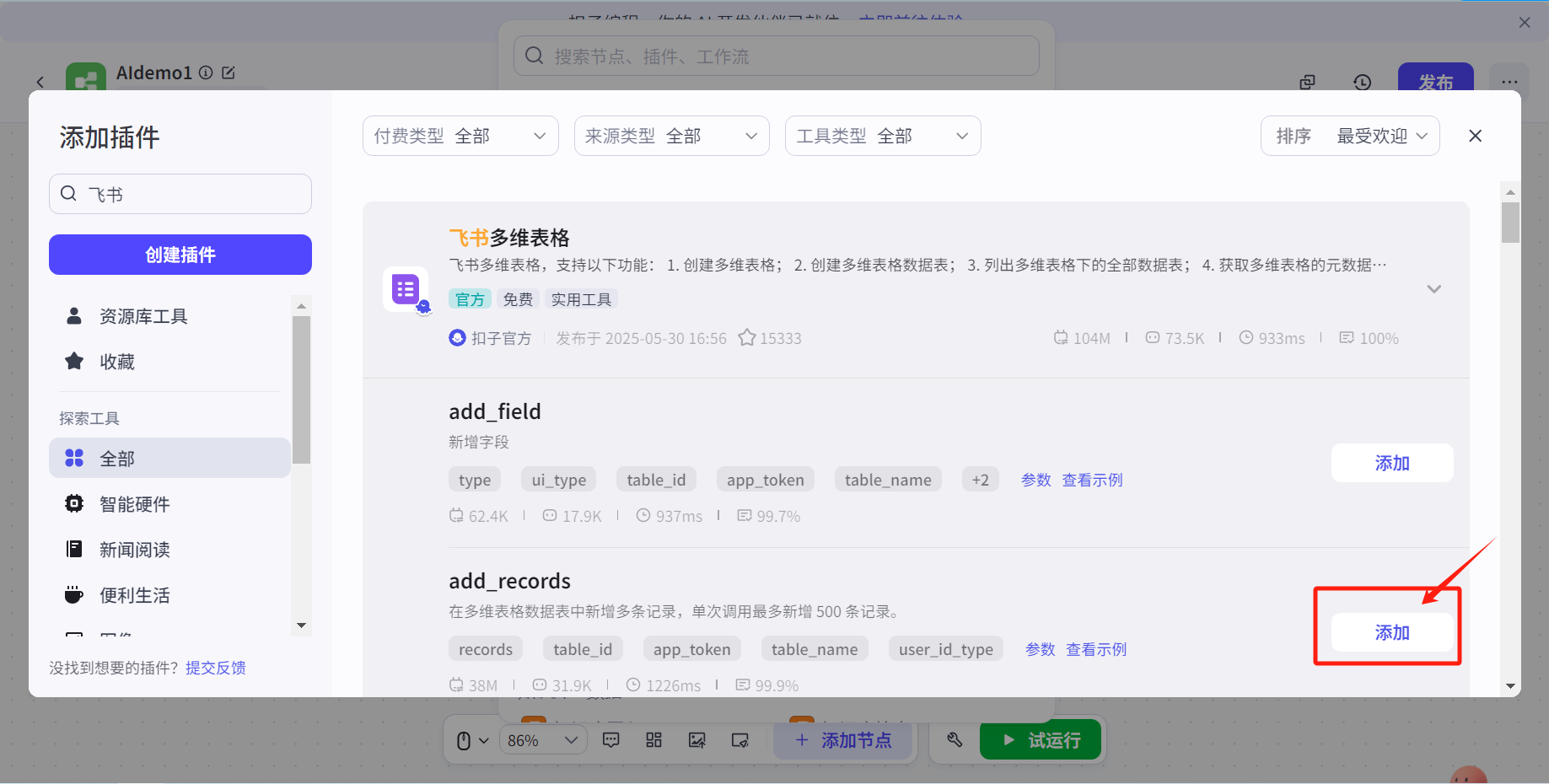Click the ui_type tag under add_field
Screen dimensions: 1549x784
click(559, 480)
